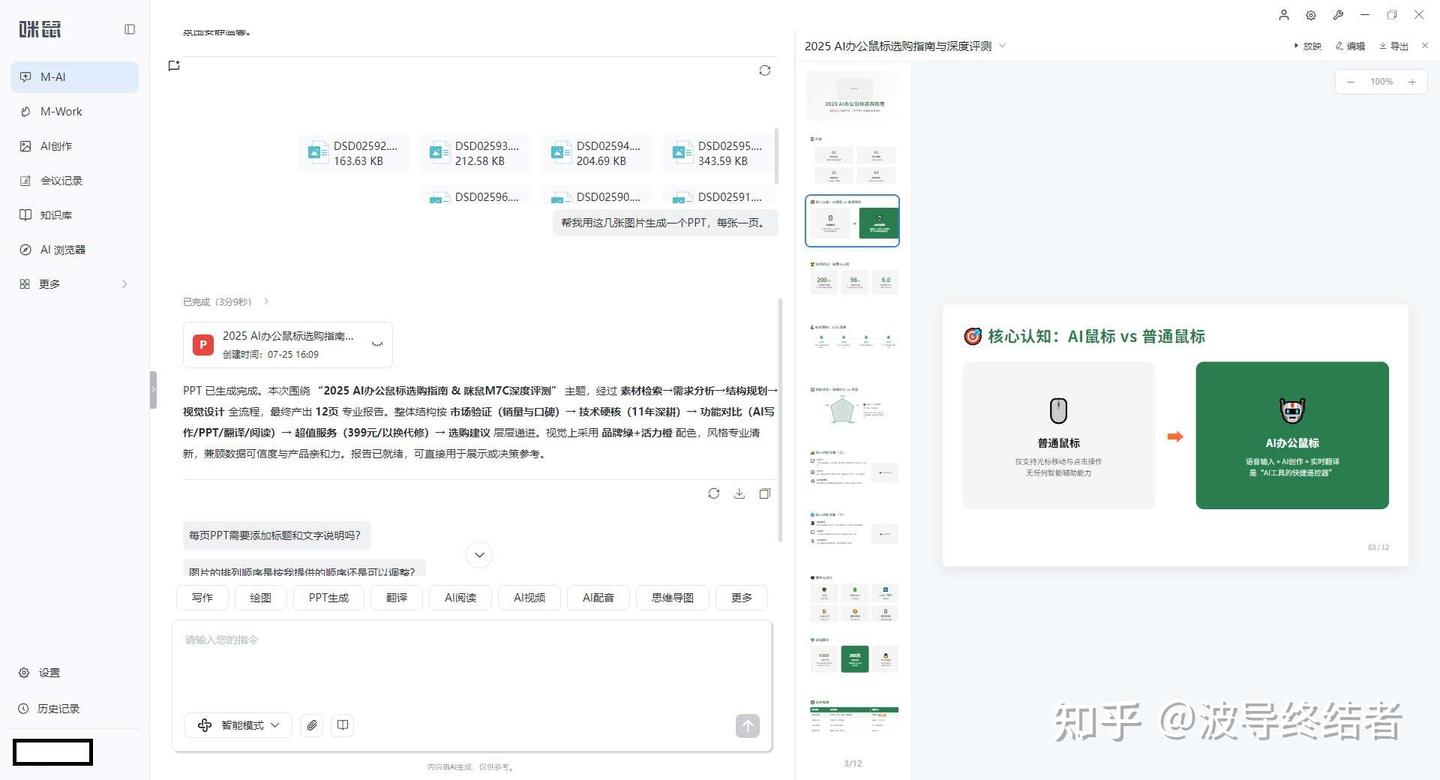Click the wrench tool icon in title bar

coord(1338,15)
